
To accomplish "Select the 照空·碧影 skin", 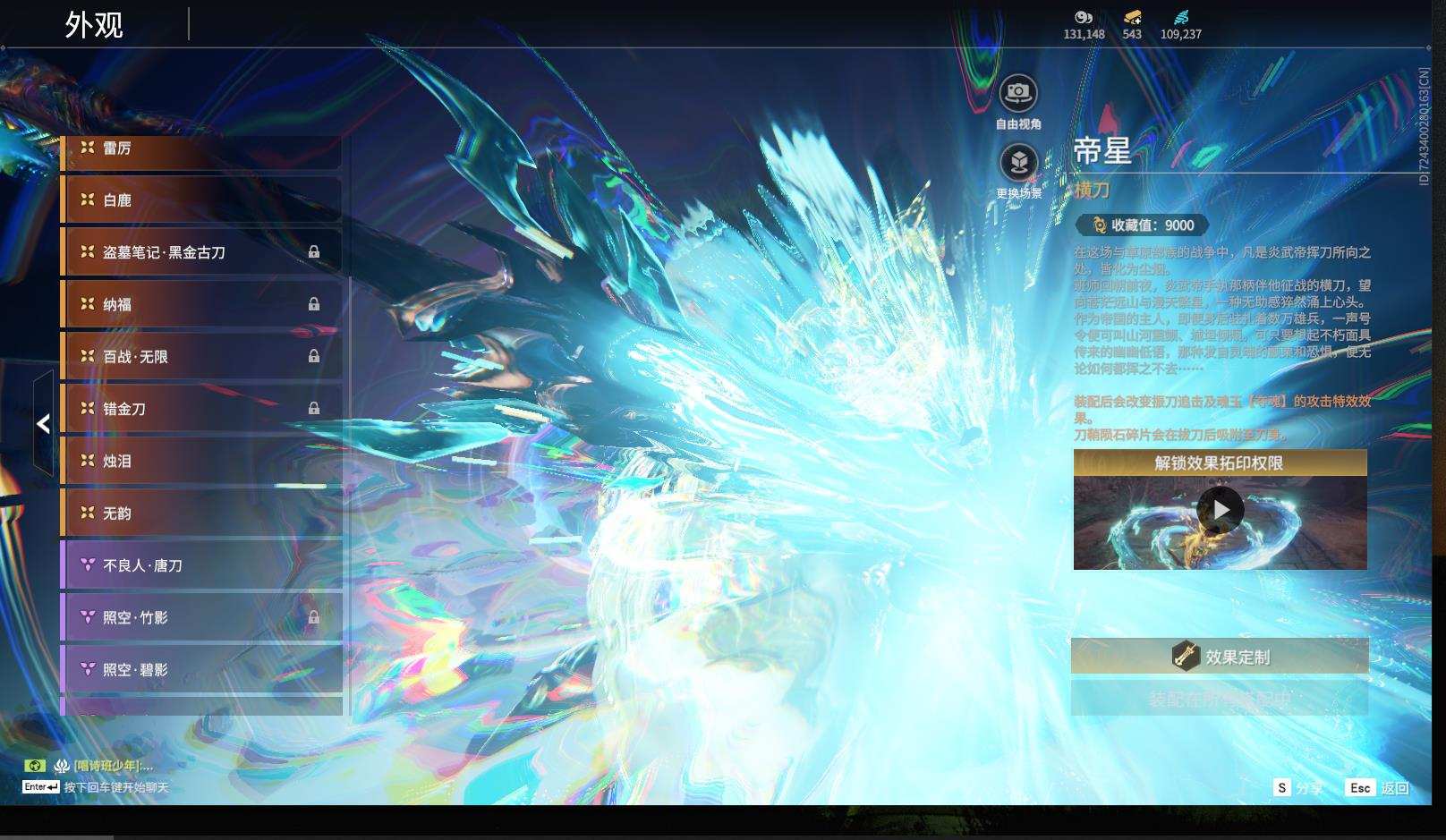I will [x=201, y=669].
